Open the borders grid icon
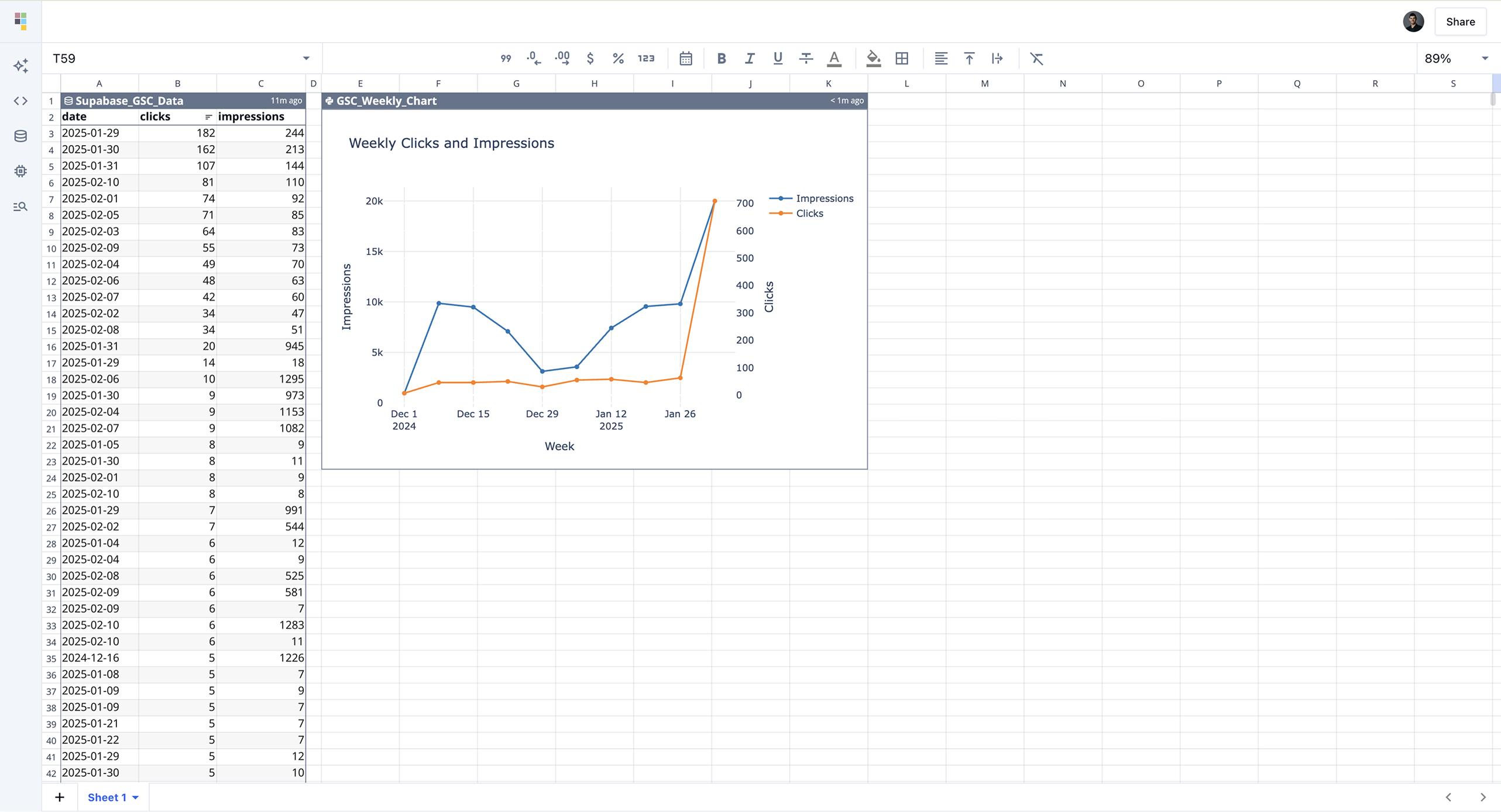The image size is (1501, 812). tap(902, 59)
